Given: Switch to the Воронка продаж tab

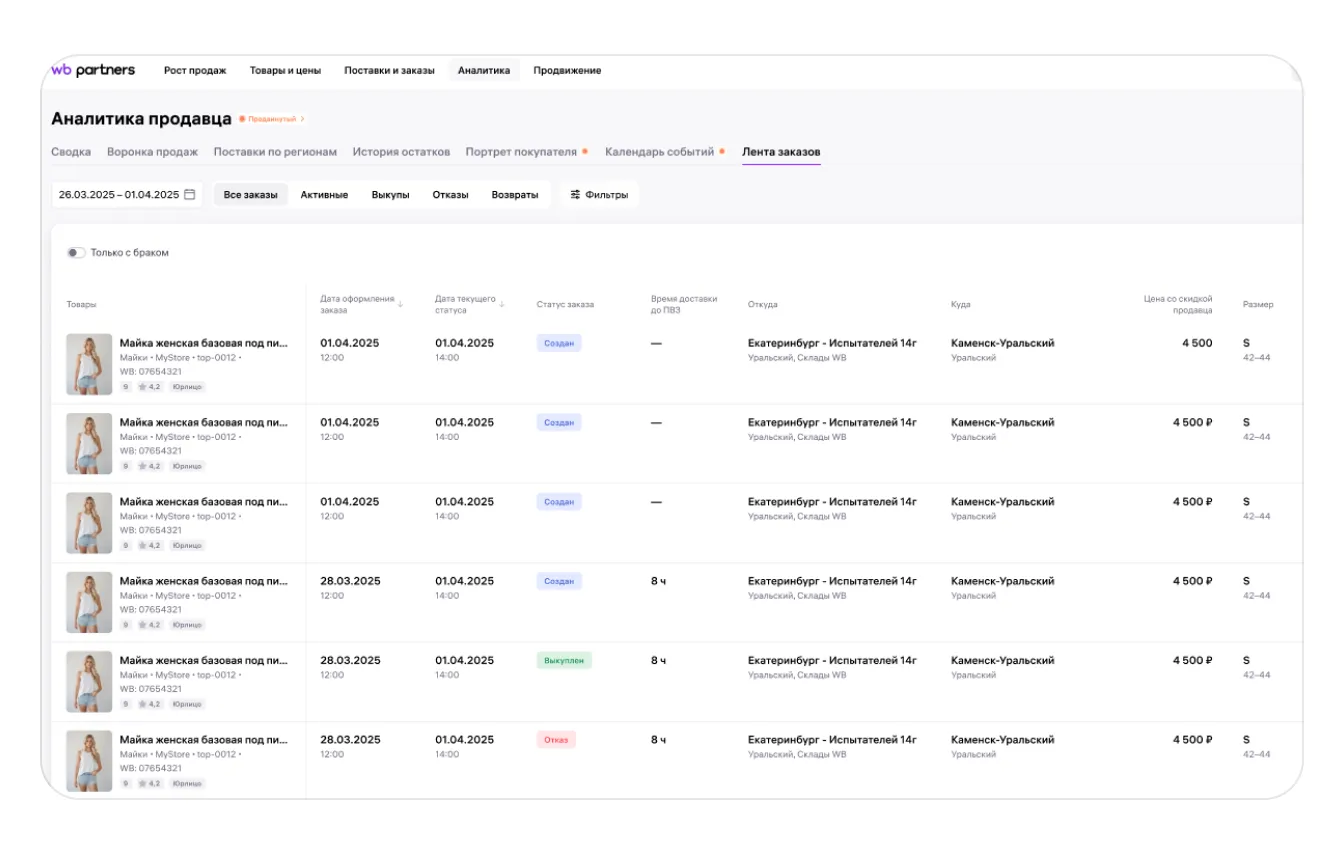Looking at the screenshot, I should pos(152,152).
